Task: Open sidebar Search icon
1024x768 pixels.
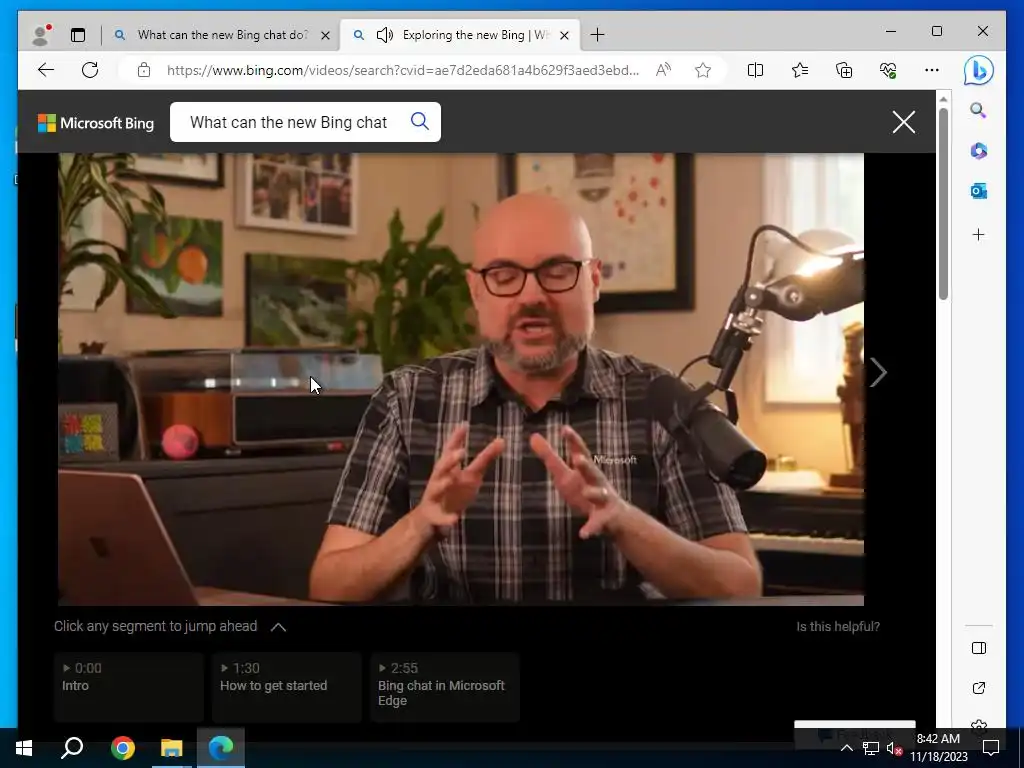Action: tap(978, 110)
